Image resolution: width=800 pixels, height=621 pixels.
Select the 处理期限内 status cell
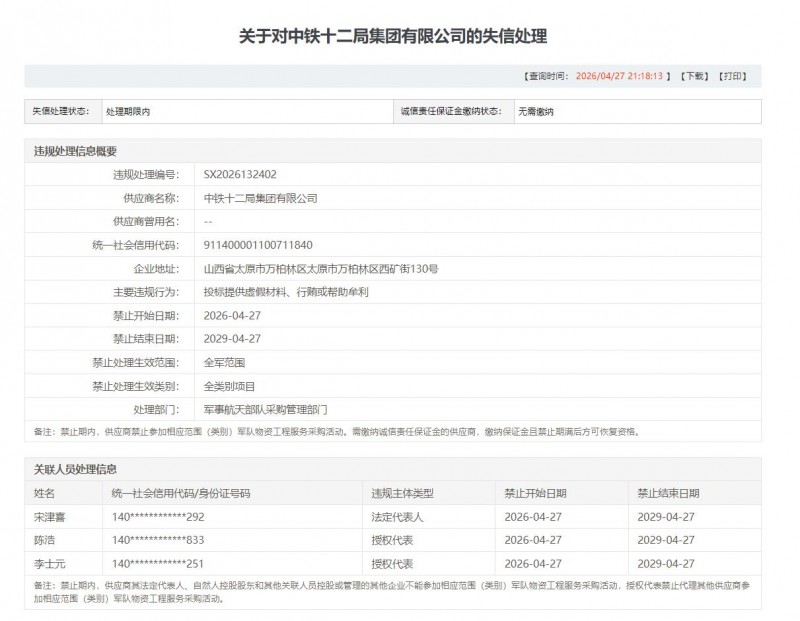point(125,109)
